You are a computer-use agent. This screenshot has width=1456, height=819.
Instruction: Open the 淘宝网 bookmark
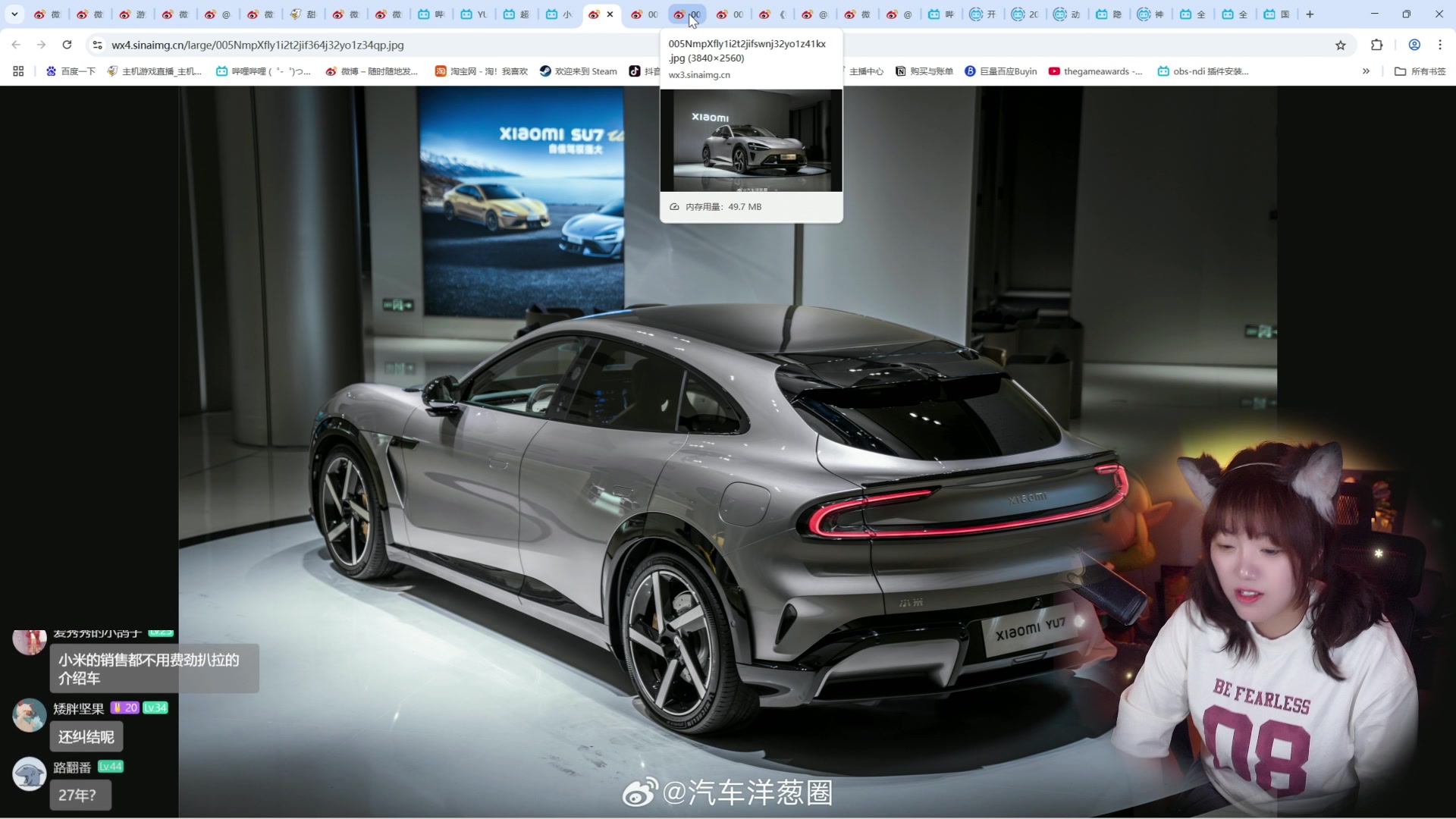pyautogui.click(x=481, y=71)
